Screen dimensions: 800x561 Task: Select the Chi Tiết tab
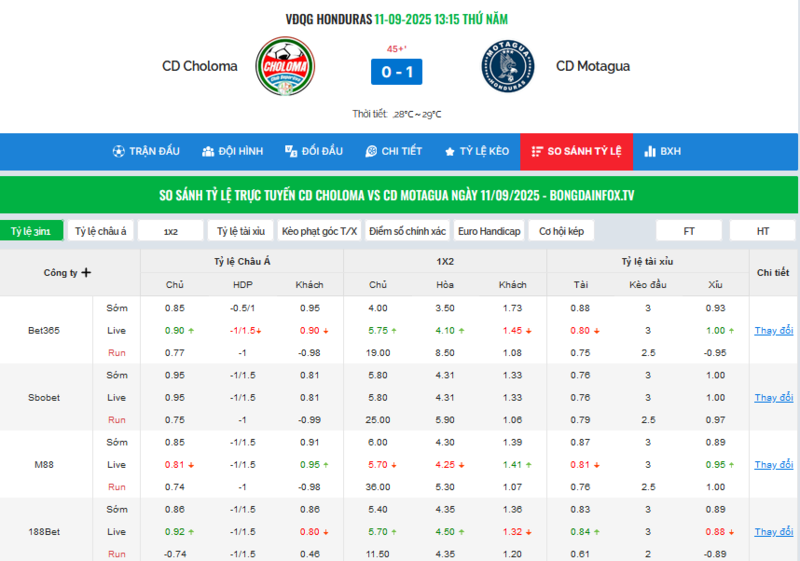pyautogui.click(x=393, y=151)
